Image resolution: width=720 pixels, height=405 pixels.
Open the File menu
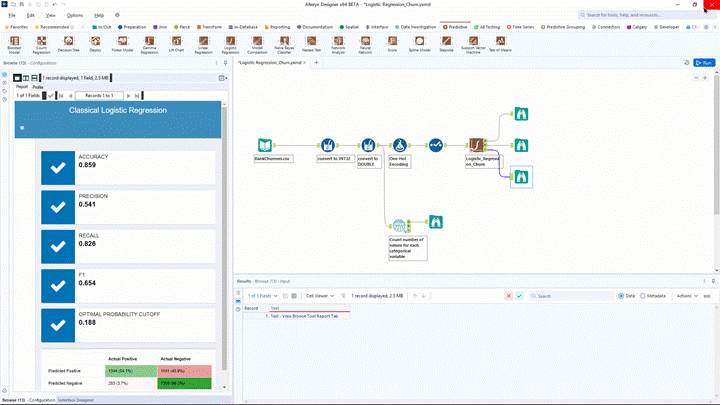tap(12, 15)
